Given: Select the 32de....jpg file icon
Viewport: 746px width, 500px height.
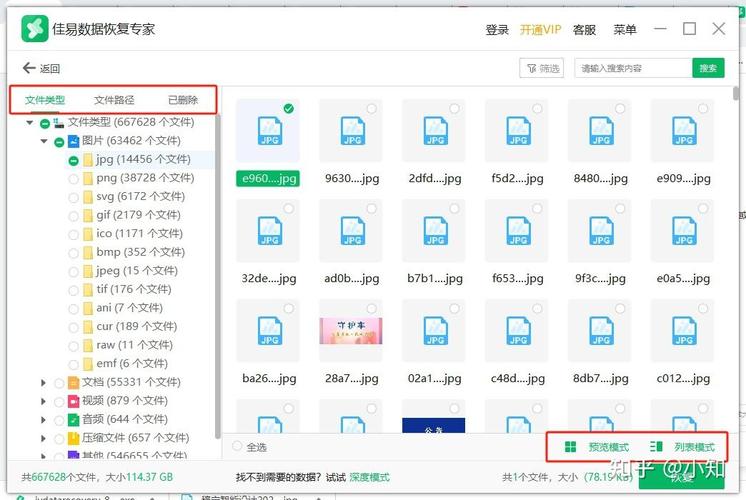Looking at the screenshot, I should click(x=269, y=231).
